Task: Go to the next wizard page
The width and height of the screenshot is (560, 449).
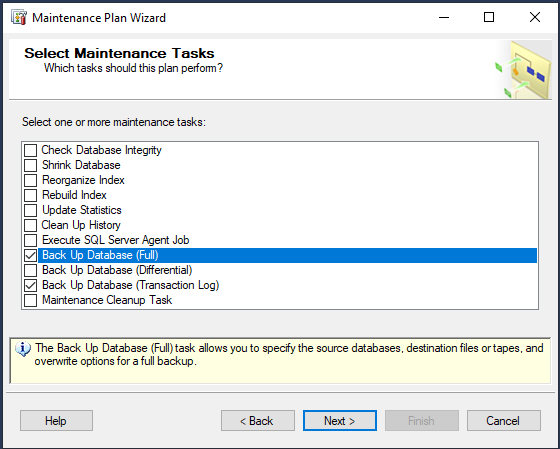Action: pos(340,420)
